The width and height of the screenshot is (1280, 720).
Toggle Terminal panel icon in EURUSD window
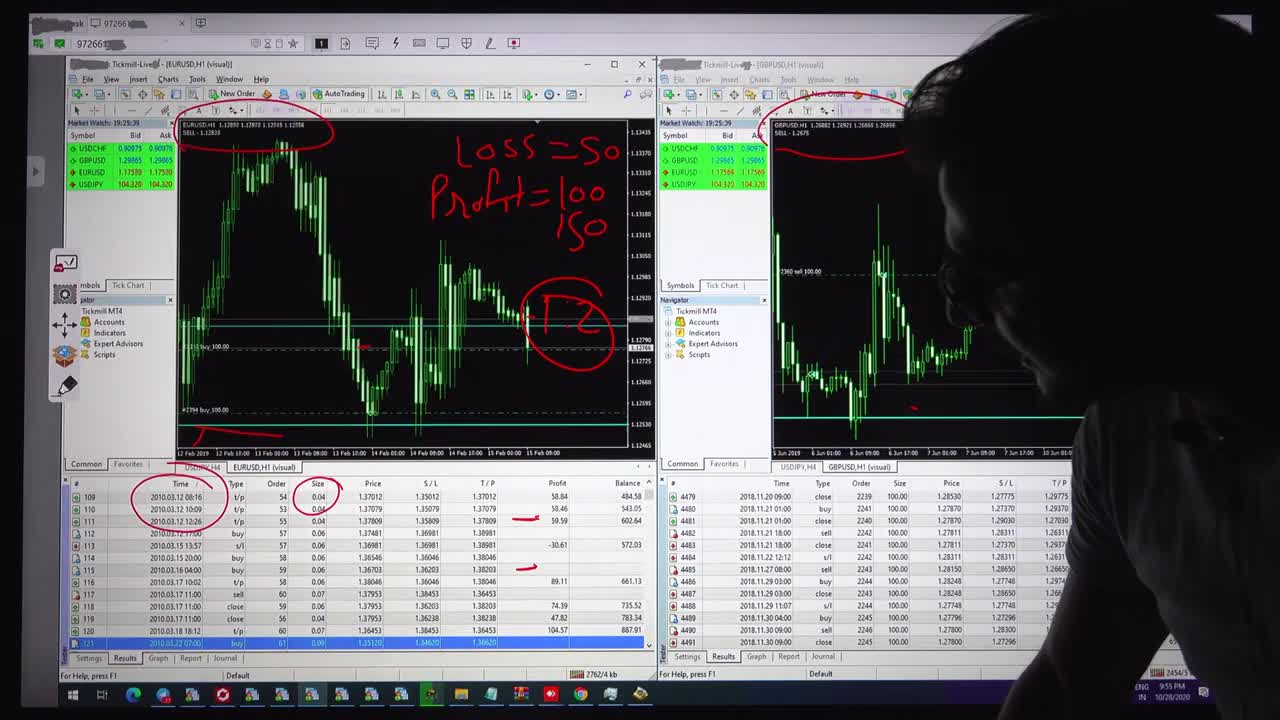coord(176,94)
